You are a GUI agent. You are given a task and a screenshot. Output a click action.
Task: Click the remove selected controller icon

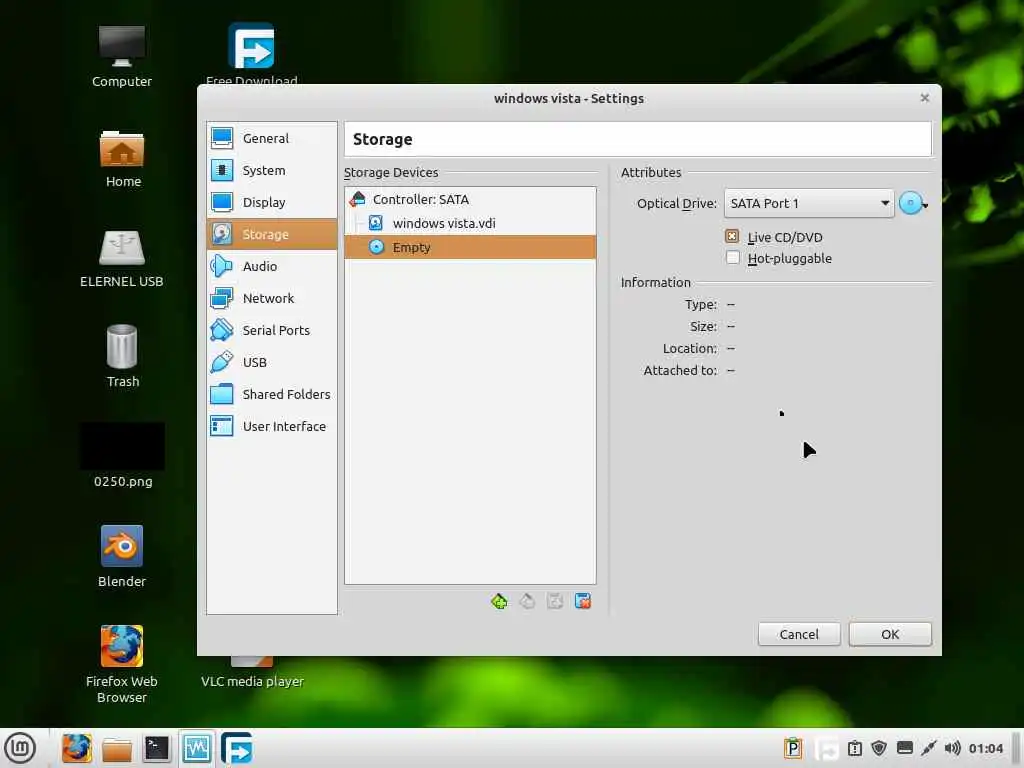pyautogui.click(x=527, y=601)
